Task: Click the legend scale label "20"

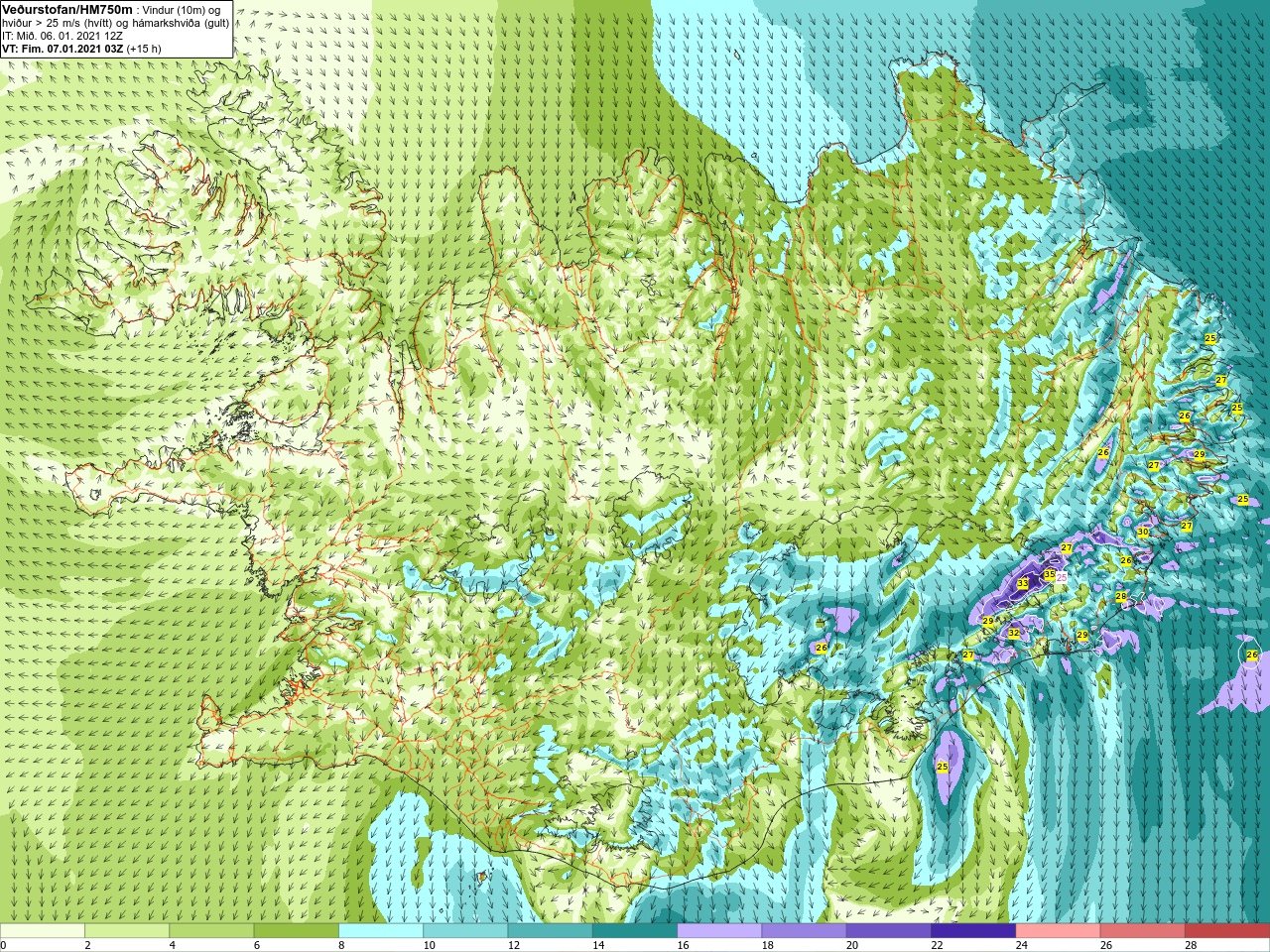Action: [852, 945]
